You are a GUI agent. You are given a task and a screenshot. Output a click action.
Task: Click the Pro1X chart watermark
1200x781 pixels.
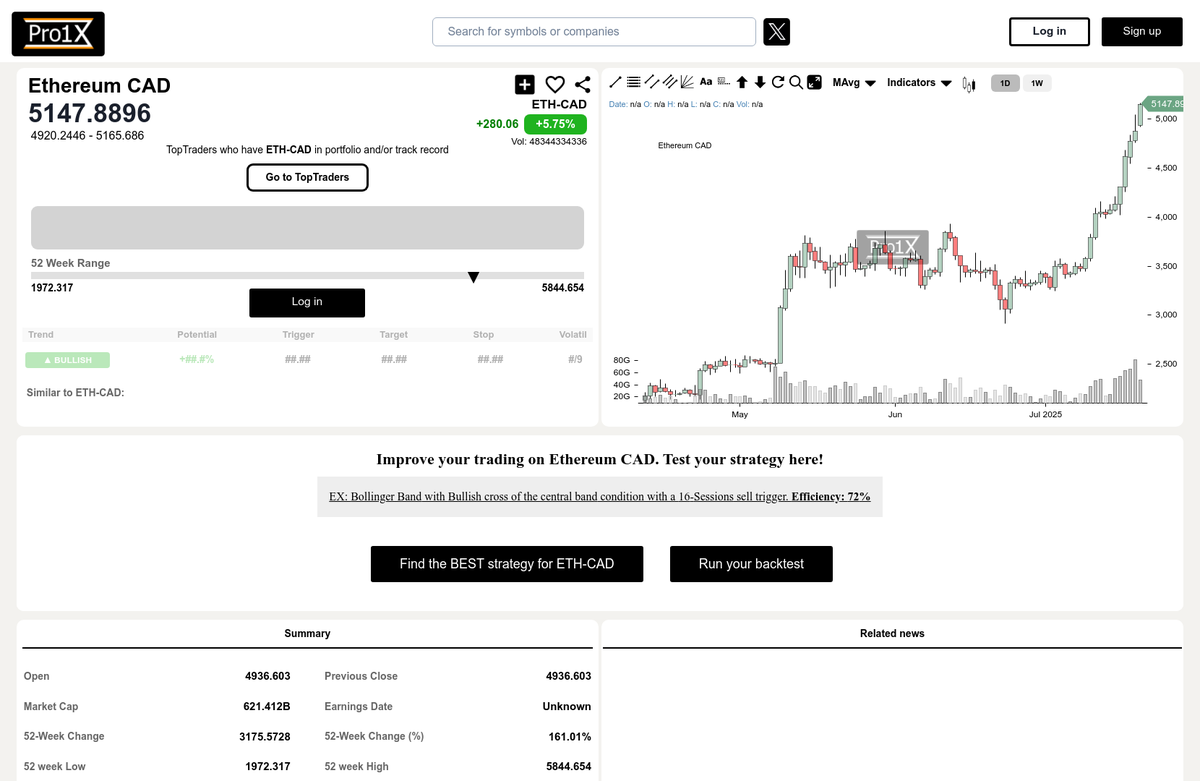point(892,247)
